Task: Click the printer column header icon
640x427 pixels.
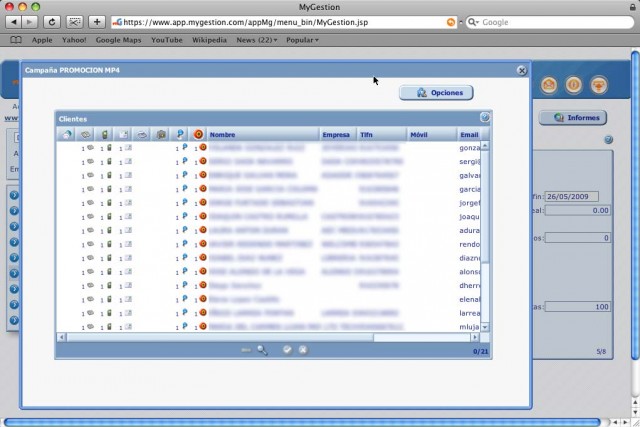Action: coord(142,134)
